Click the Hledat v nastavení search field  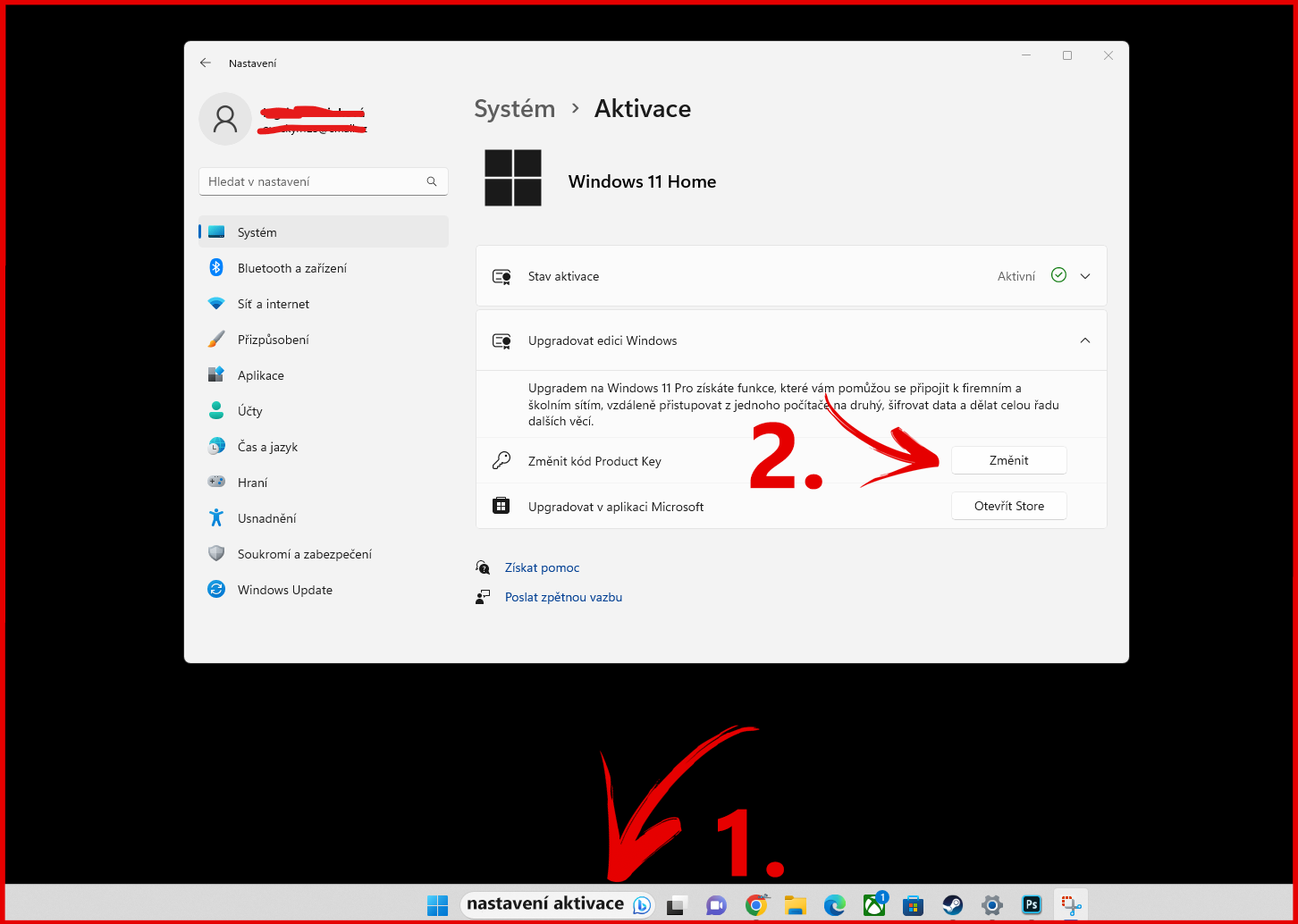[x=324, y=181]
